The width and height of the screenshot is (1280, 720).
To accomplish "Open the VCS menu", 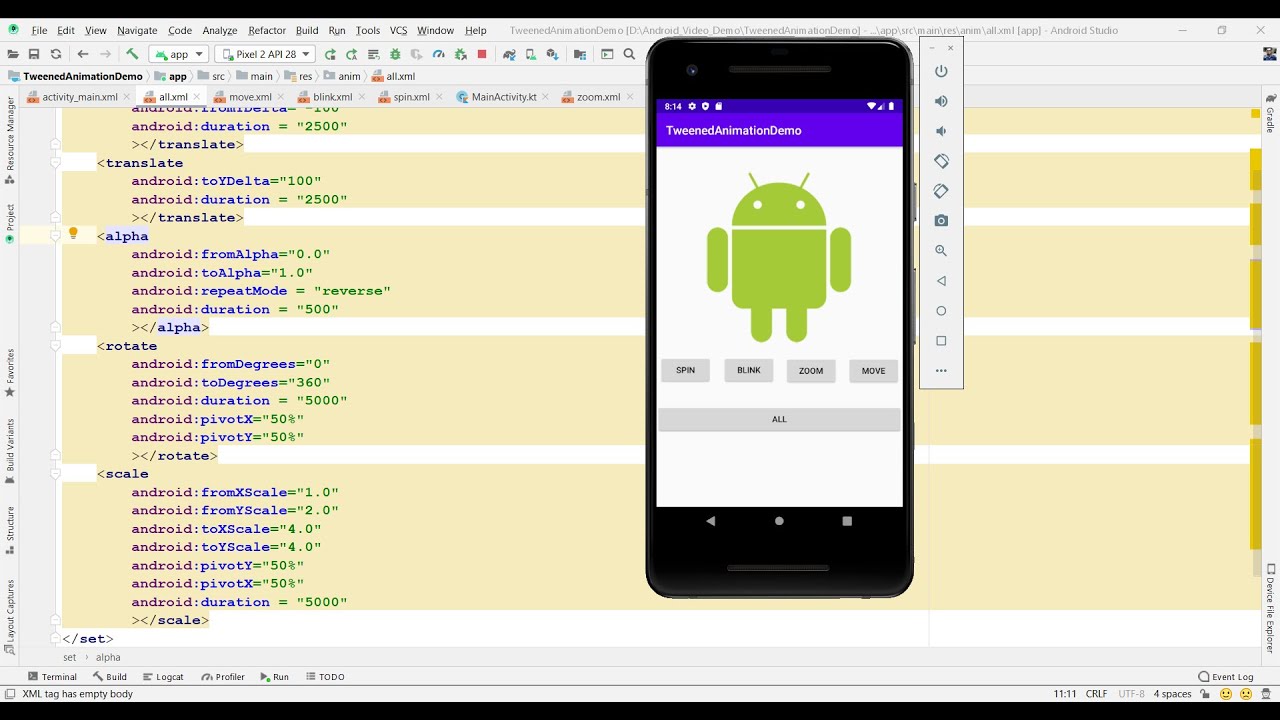I will 398,30.
